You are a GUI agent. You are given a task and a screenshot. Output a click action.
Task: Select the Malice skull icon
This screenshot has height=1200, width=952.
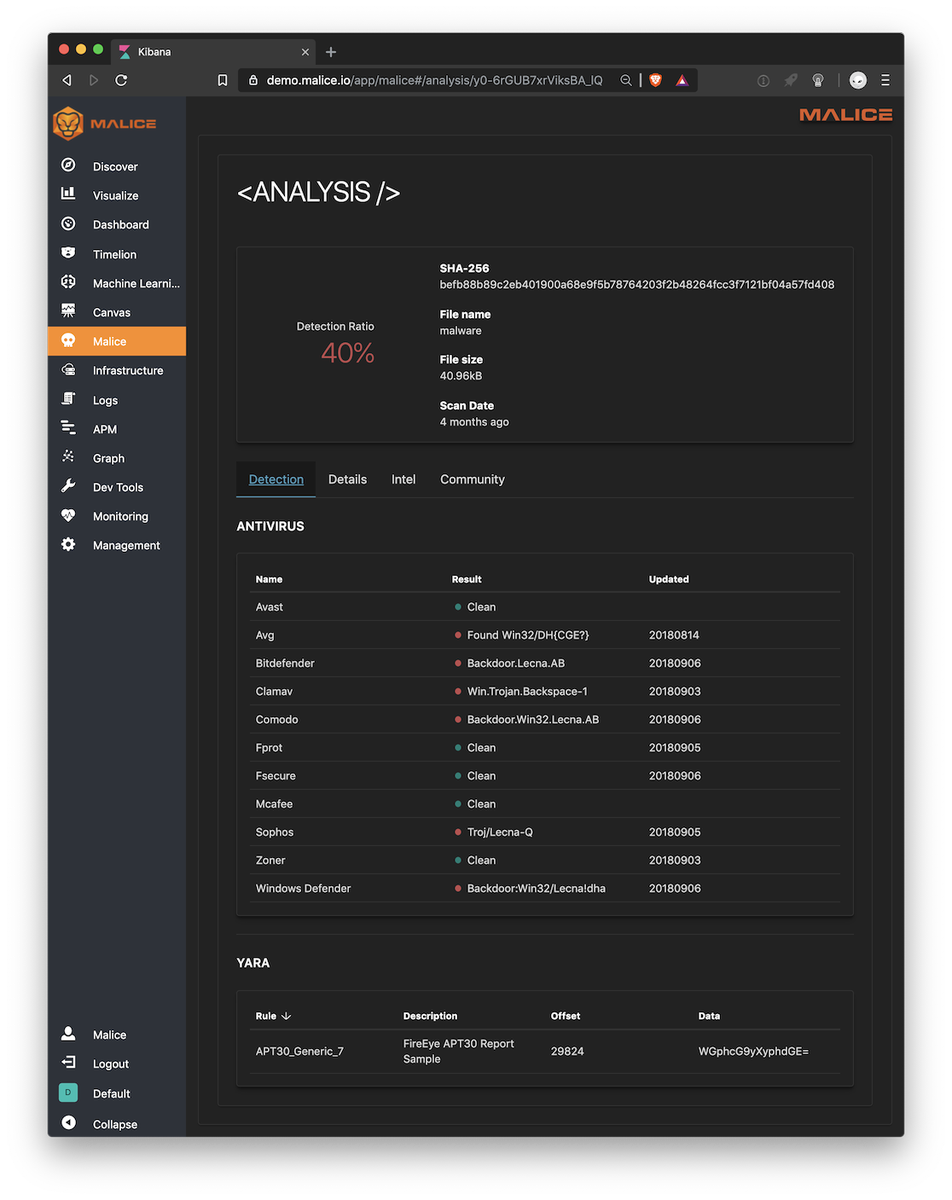point(68,341)
